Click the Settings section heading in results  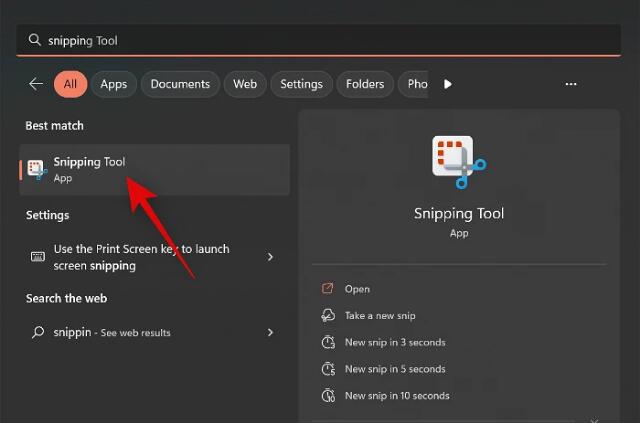(x=47, y=215)
